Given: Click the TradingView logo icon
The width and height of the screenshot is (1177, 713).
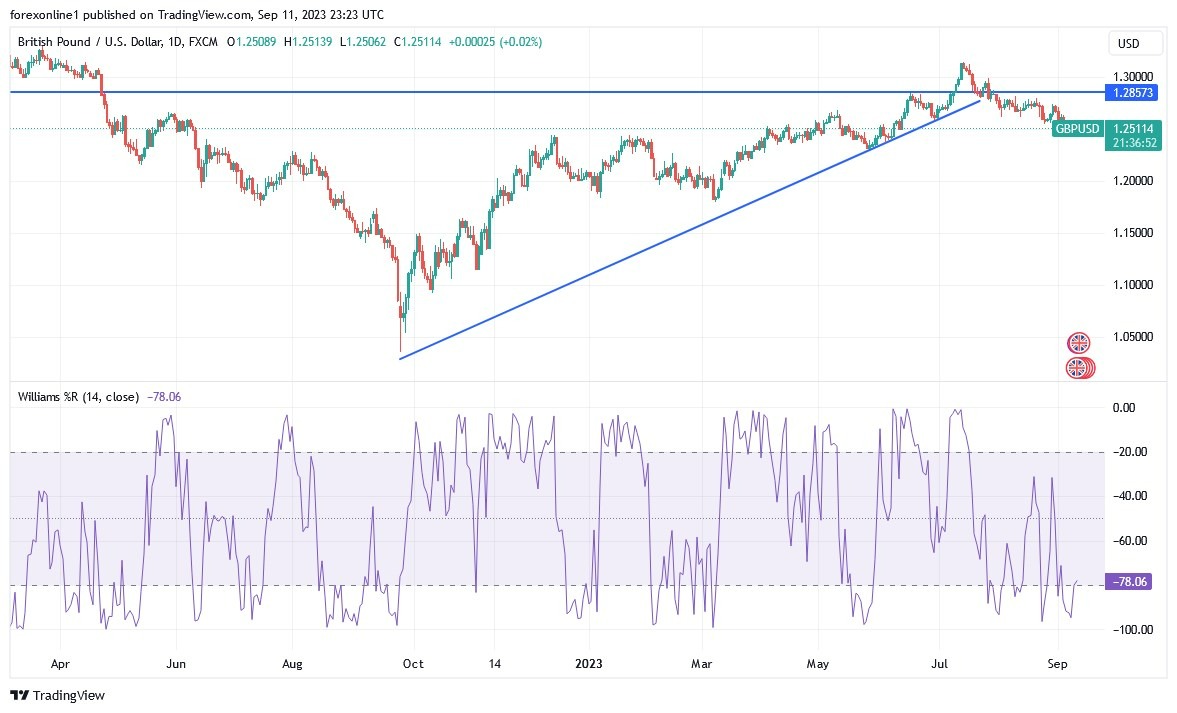Looking at the screenshot, I should (20, 695).
